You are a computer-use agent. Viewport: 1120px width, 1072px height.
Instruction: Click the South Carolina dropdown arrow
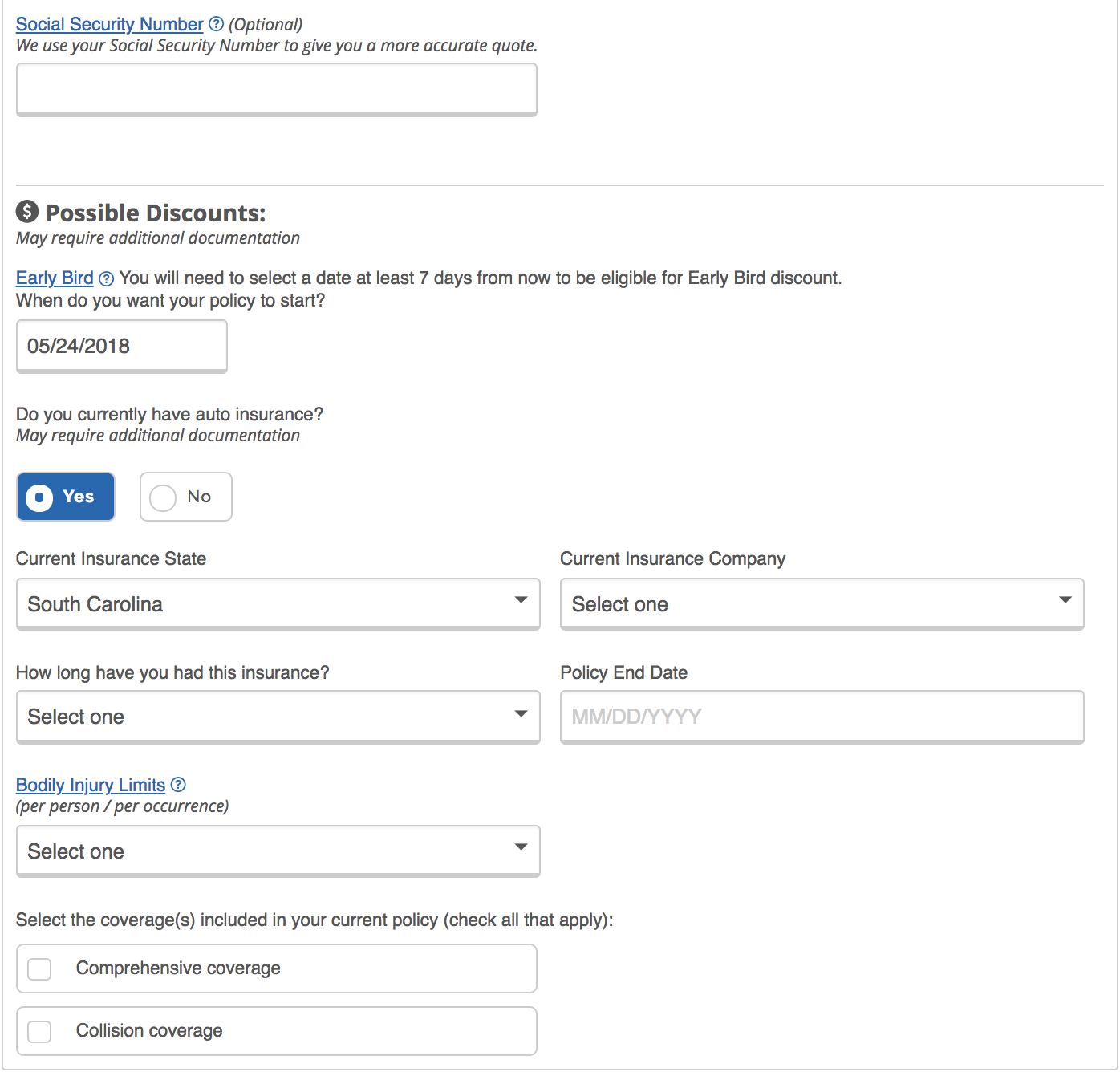coord(521,600)
